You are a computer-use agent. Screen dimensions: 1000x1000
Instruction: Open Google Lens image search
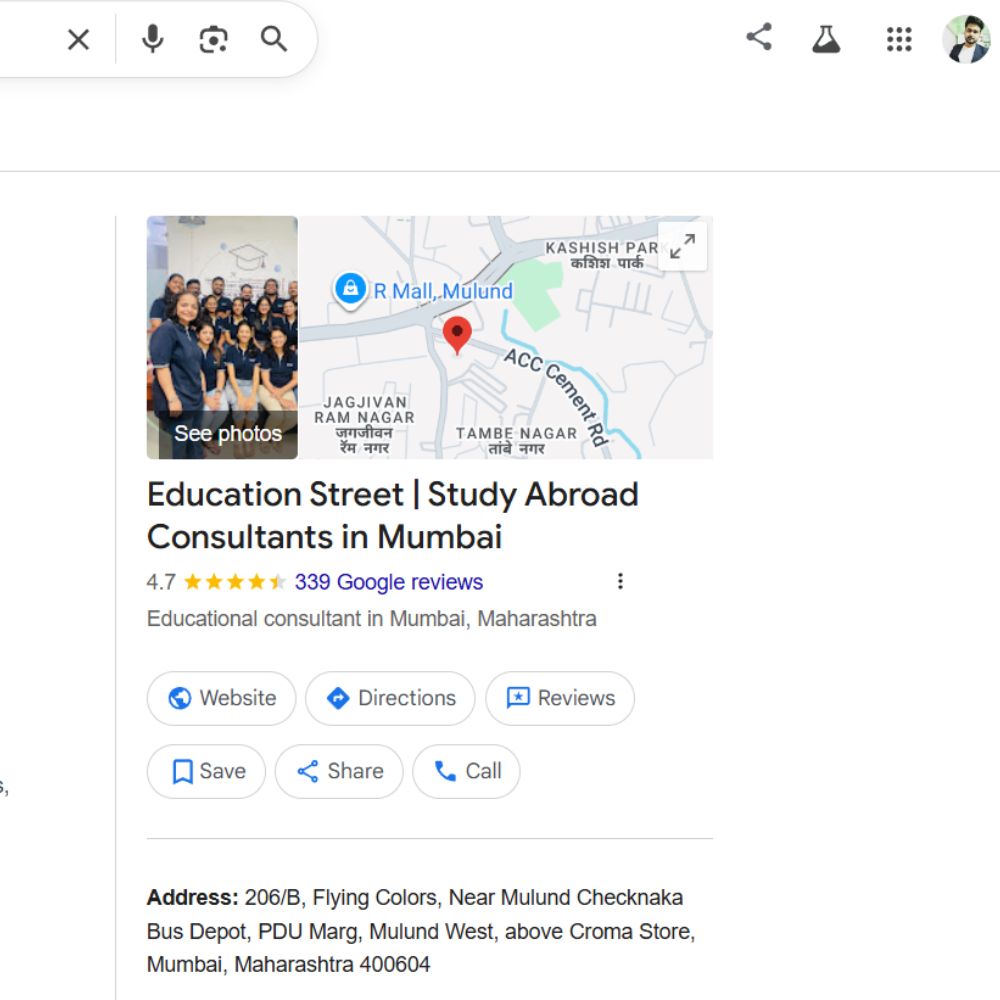[x=213, y=39]
